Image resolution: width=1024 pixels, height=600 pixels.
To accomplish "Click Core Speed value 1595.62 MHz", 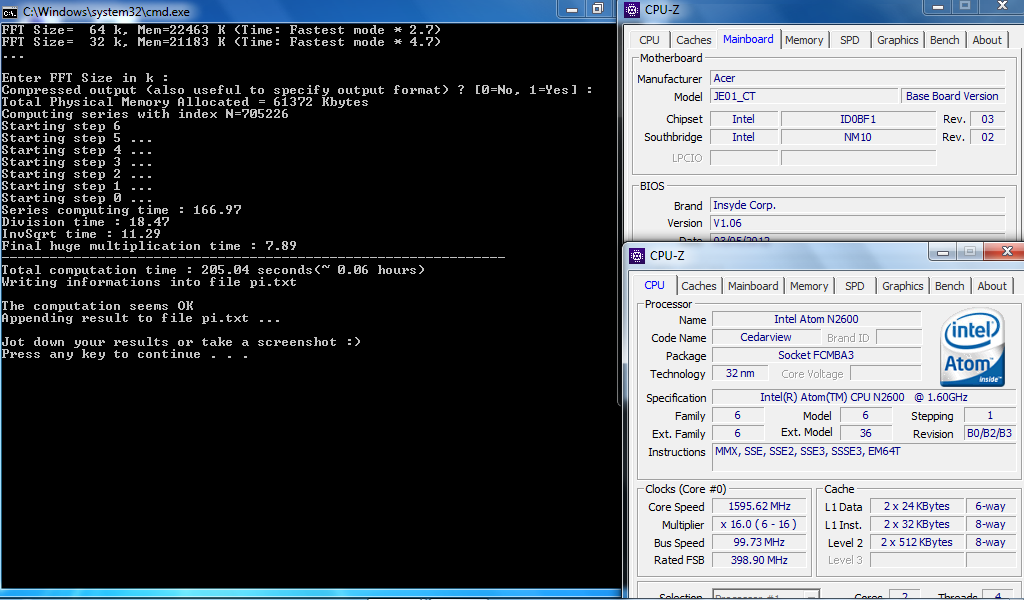I will (x=760, y=507).
